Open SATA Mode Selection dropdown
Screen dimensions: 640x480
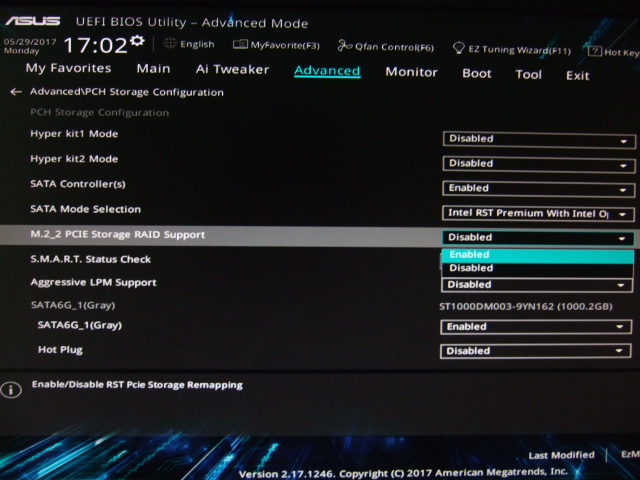click(x=538, y=213)
